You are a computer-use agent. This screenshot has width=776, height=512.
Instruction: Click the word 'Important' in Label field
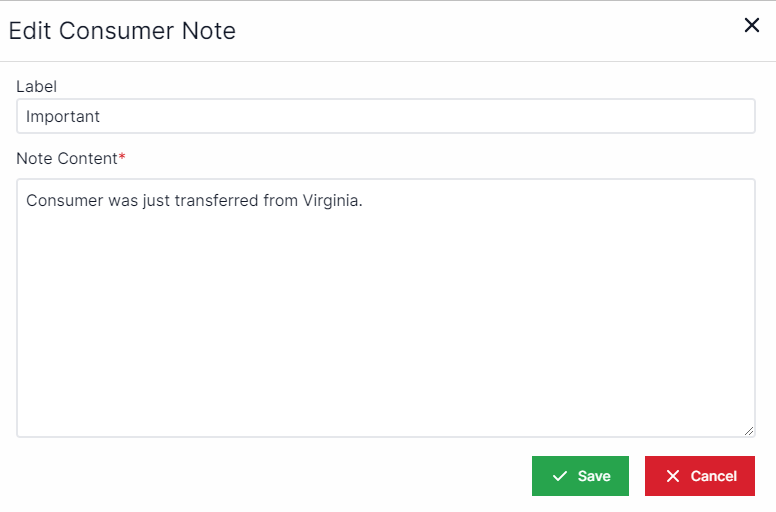(x=63, y=116)
